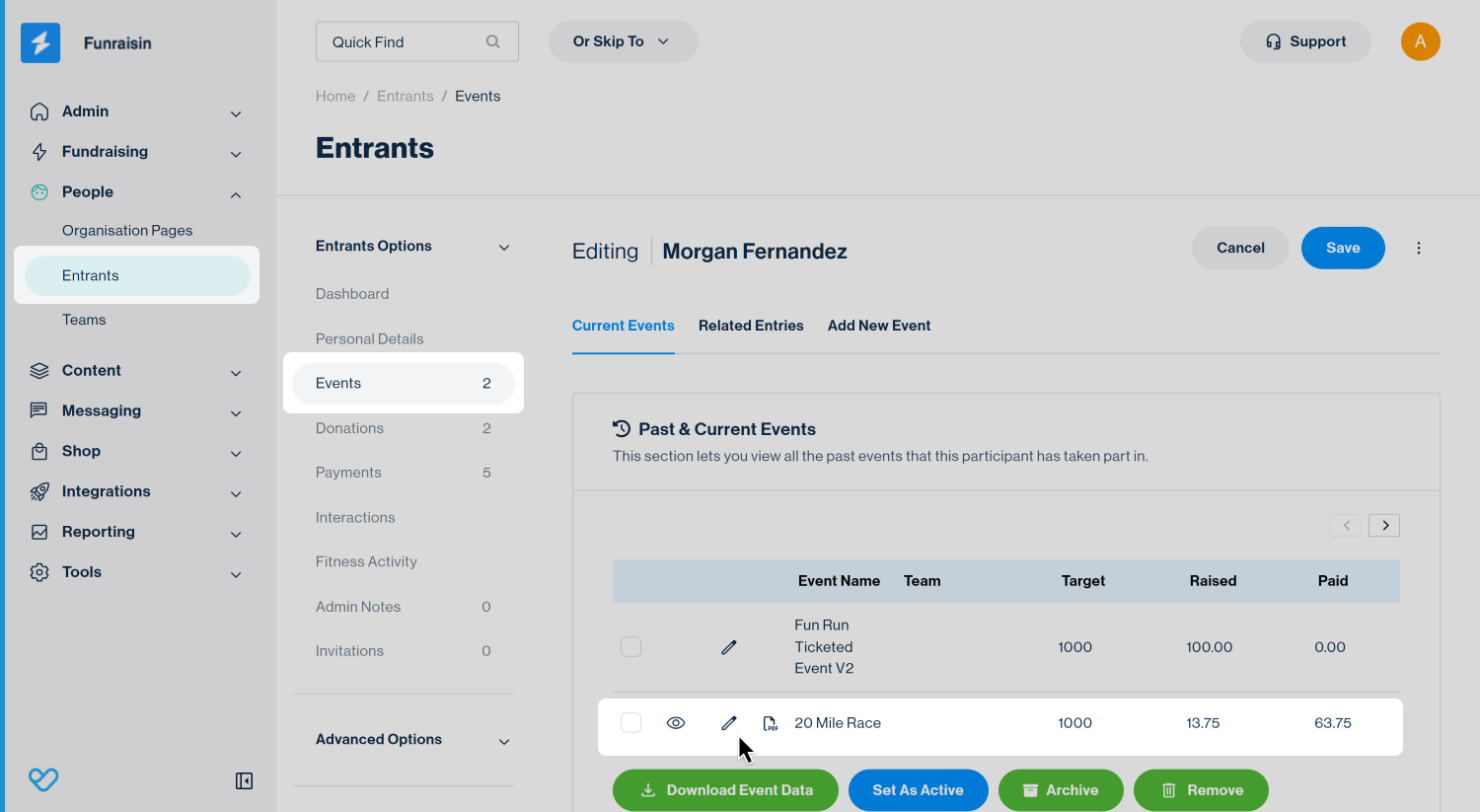The width and height of the screenshot is (1480, 812).
Task: Click the pencil edit icon for 20 Mile Race
Action: coord(728,723)
